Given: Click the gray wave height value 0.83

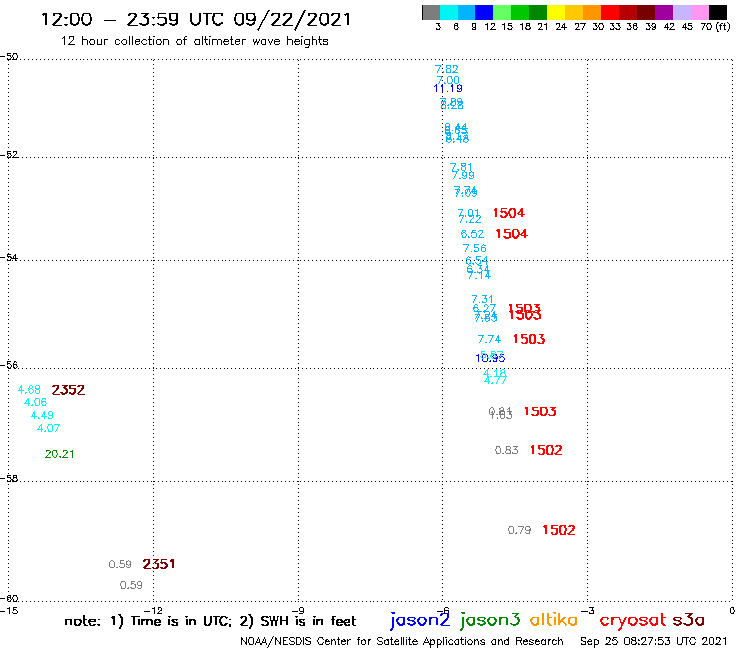Looking at the screenshot, I should coord(506,450).
